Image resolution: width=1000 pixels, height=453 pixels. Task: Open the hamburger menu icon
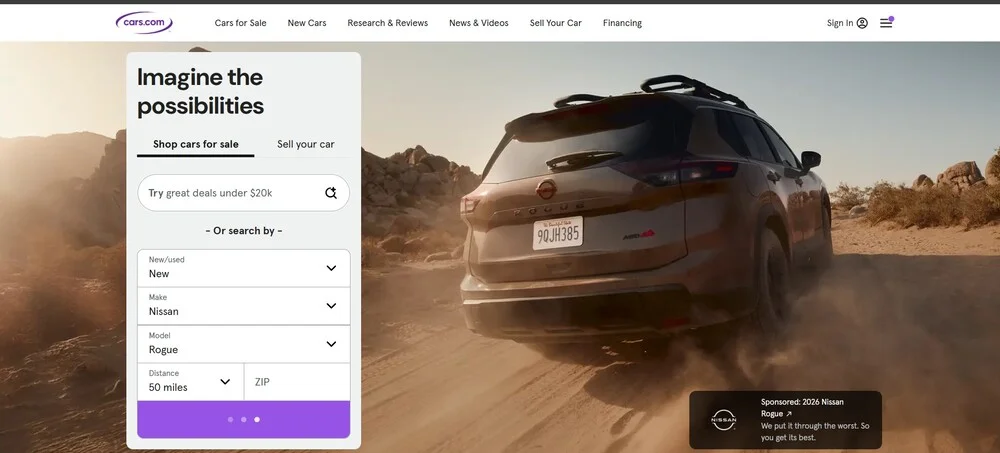click(x=886, y=23)
